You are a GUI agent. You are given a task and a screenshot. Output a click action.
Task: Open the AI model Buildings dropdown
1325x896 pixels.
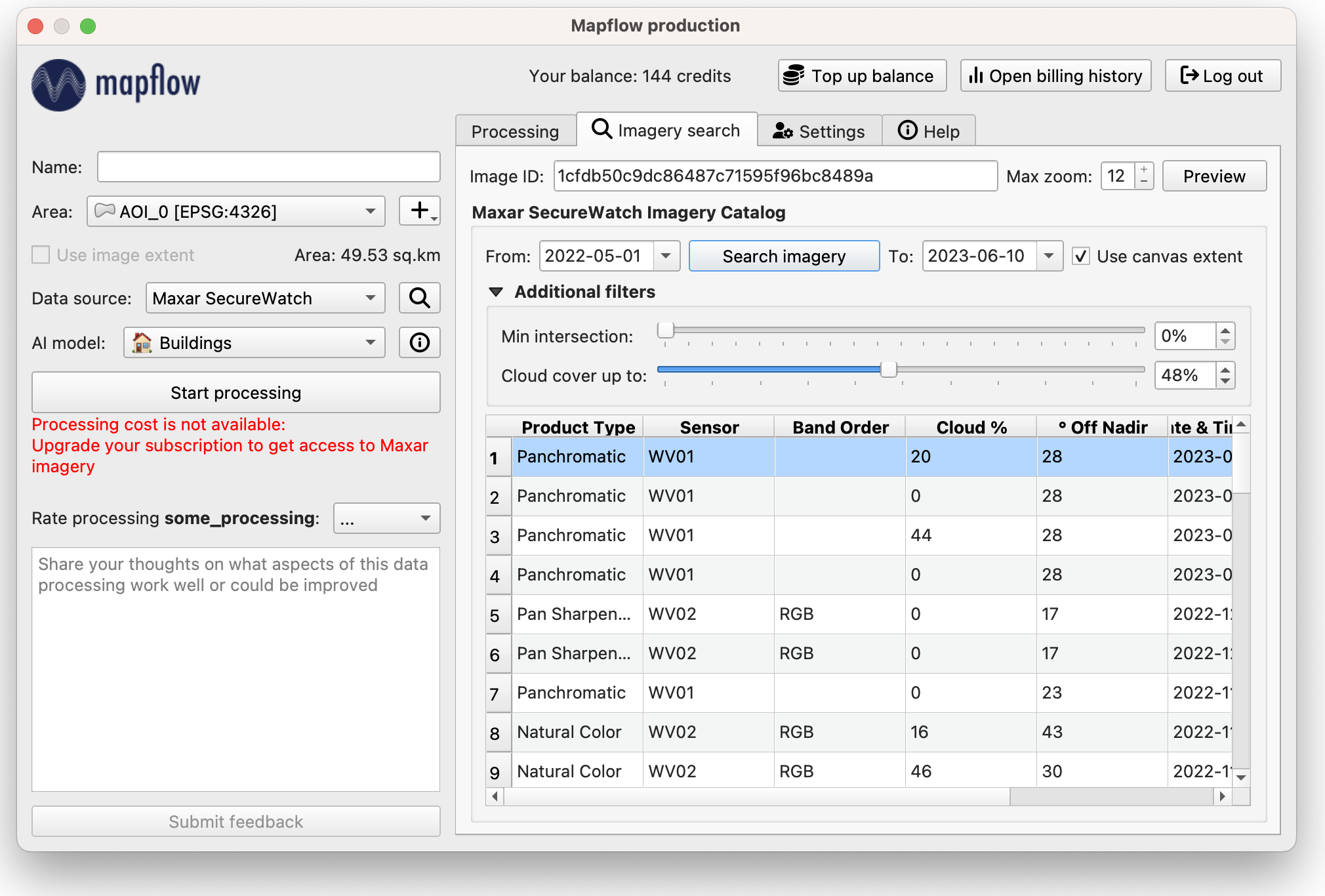[x=254, y=342]
